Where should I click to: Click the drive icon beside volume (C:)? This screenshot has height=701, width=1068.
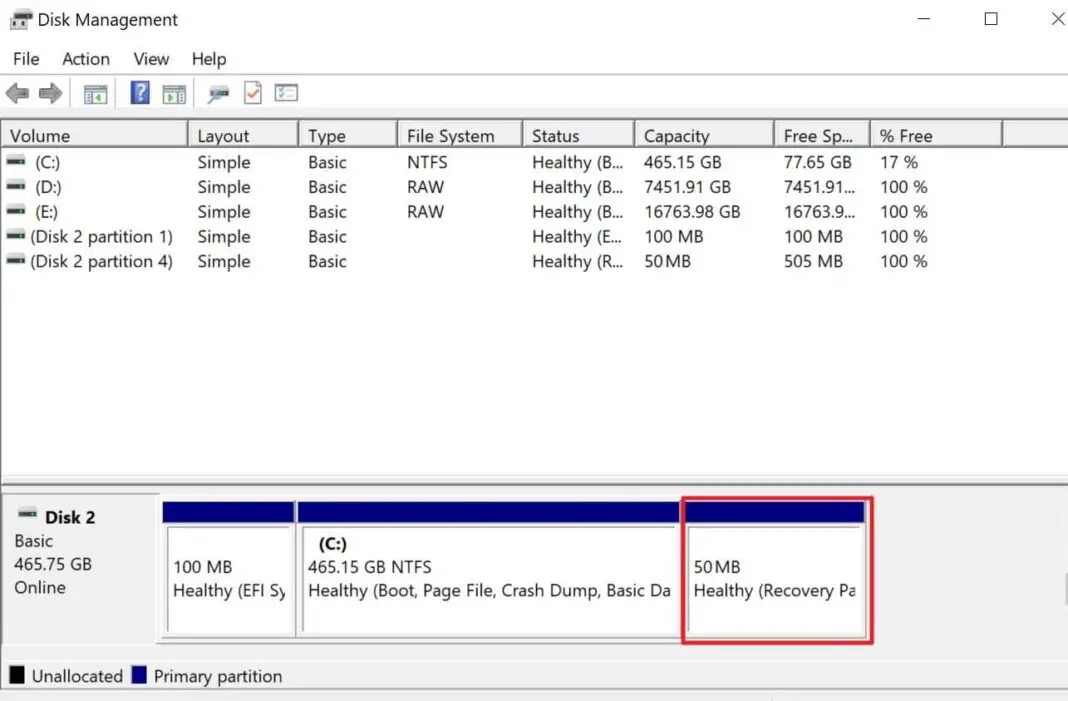14,162
